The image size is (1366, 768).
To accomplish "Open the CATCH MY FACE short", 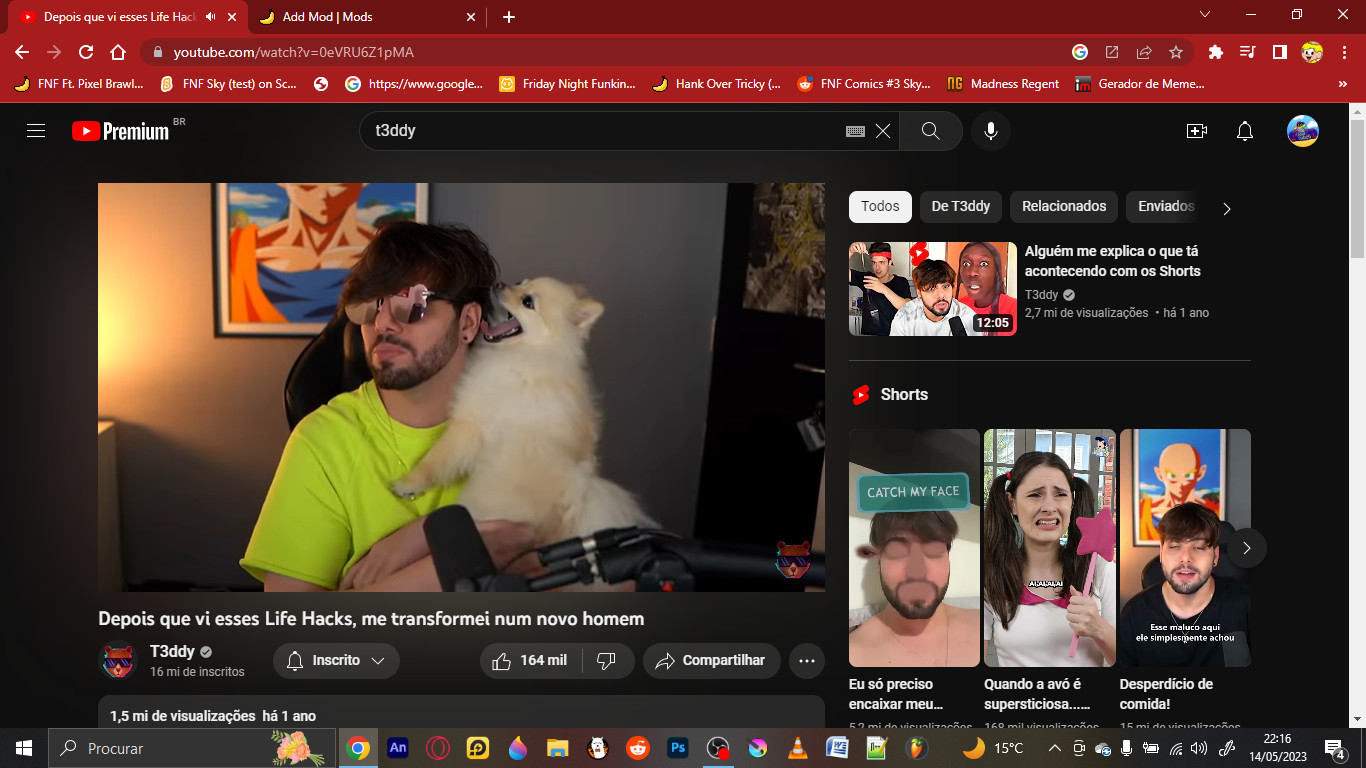I will pyautogui.click(x=914, y=548).
